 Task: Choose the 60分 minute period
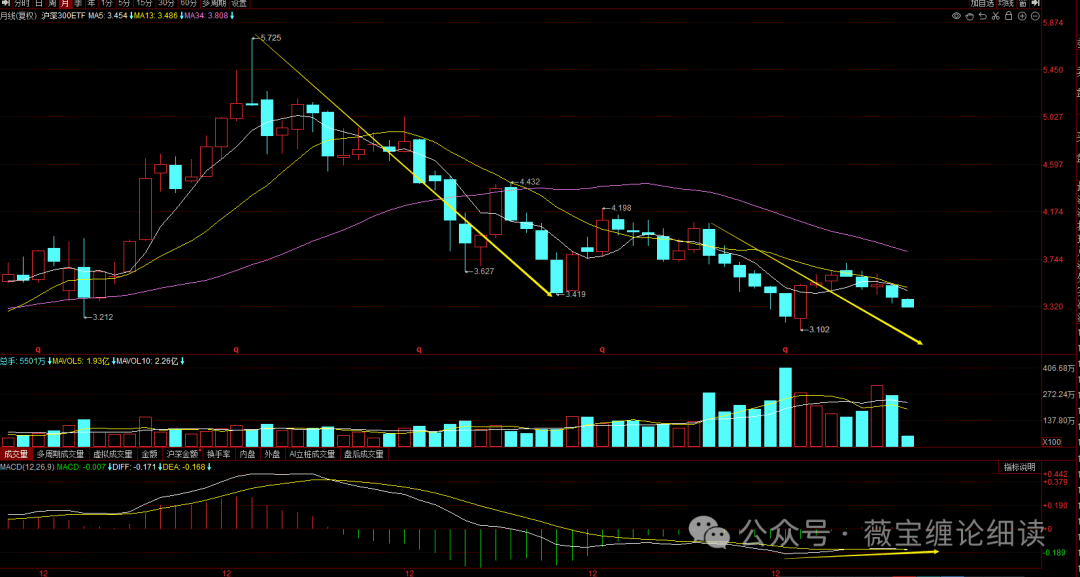coord(188,3)
